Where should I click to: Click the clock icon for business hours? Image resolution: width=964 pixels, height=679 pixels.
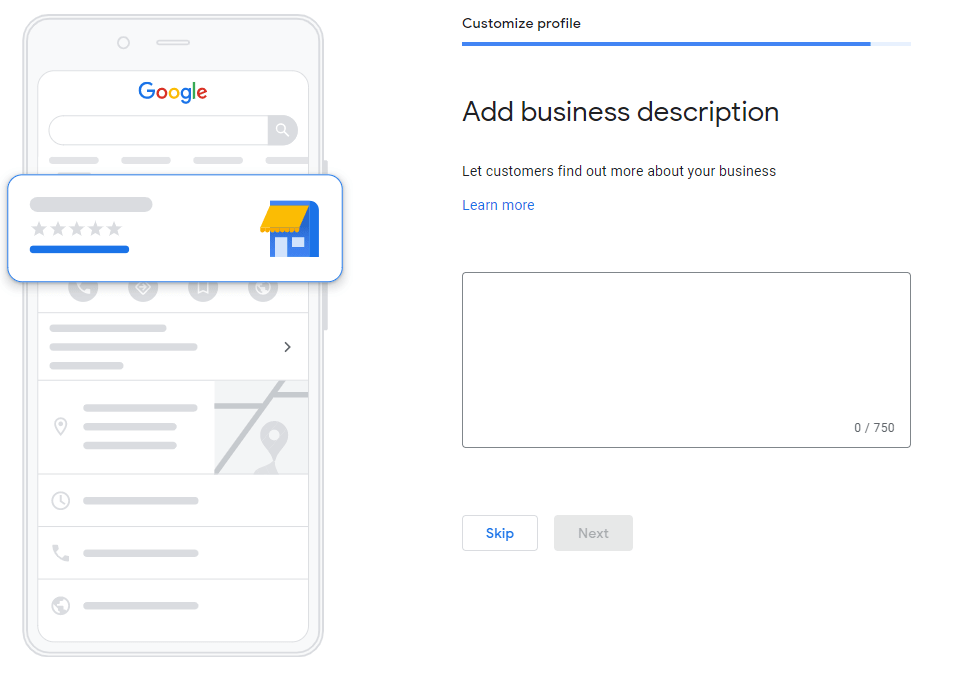61,500
